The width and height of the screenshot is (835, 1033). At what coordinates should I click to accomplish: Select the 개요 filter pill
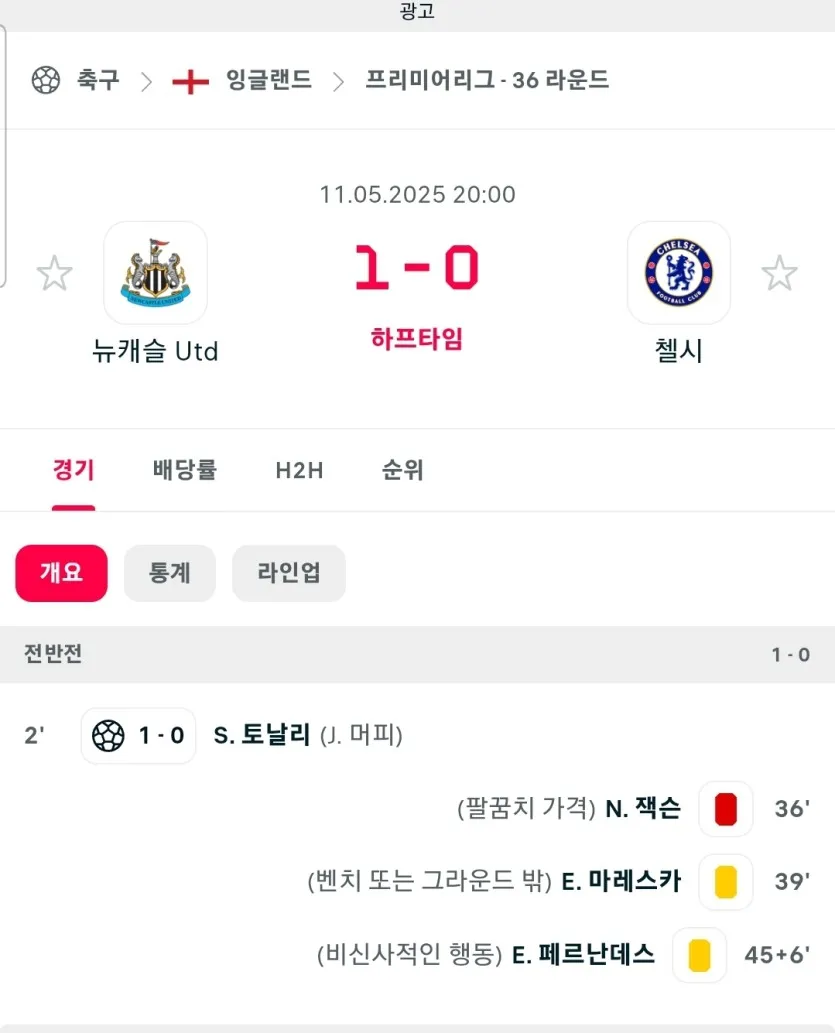click(61, 573)
